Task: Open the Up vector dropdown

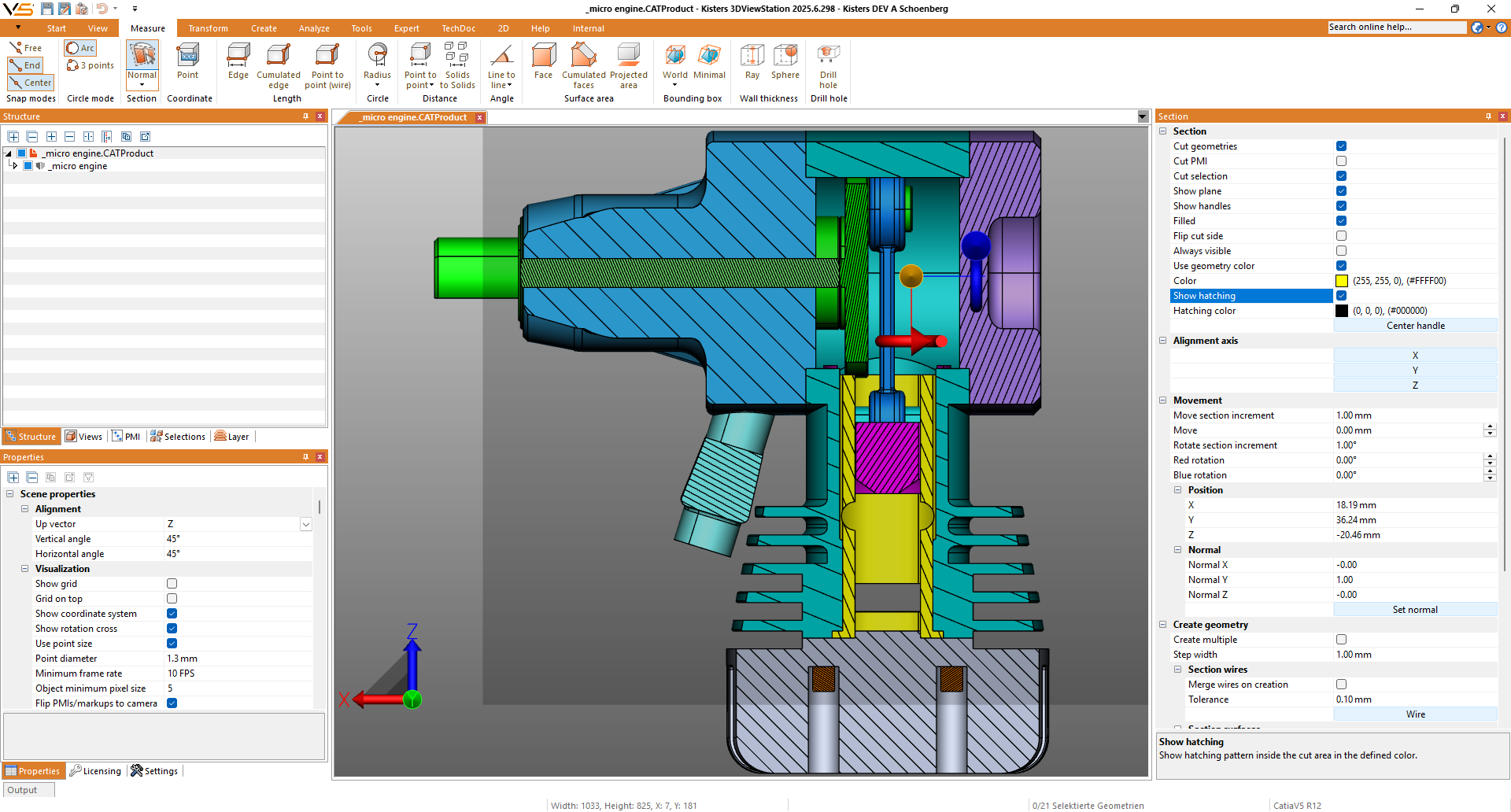Action: pyautogui.click(x=306, y=524)
